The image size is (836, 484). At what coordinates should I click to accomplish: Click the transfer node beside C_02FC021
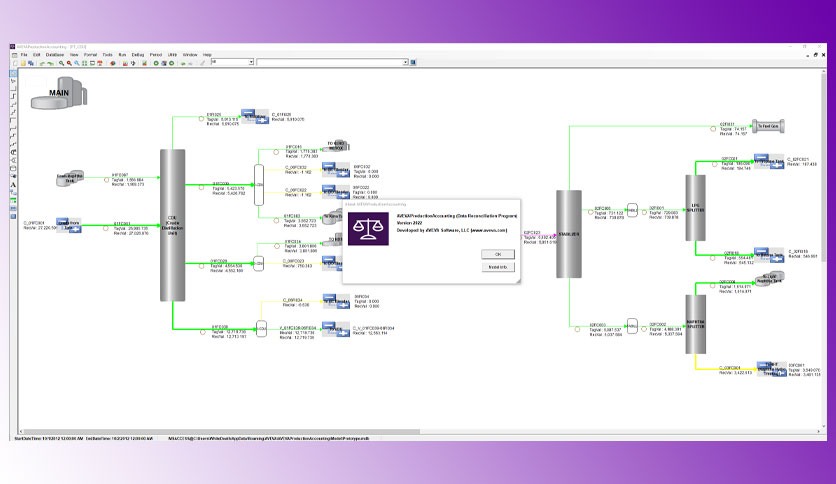769,162
